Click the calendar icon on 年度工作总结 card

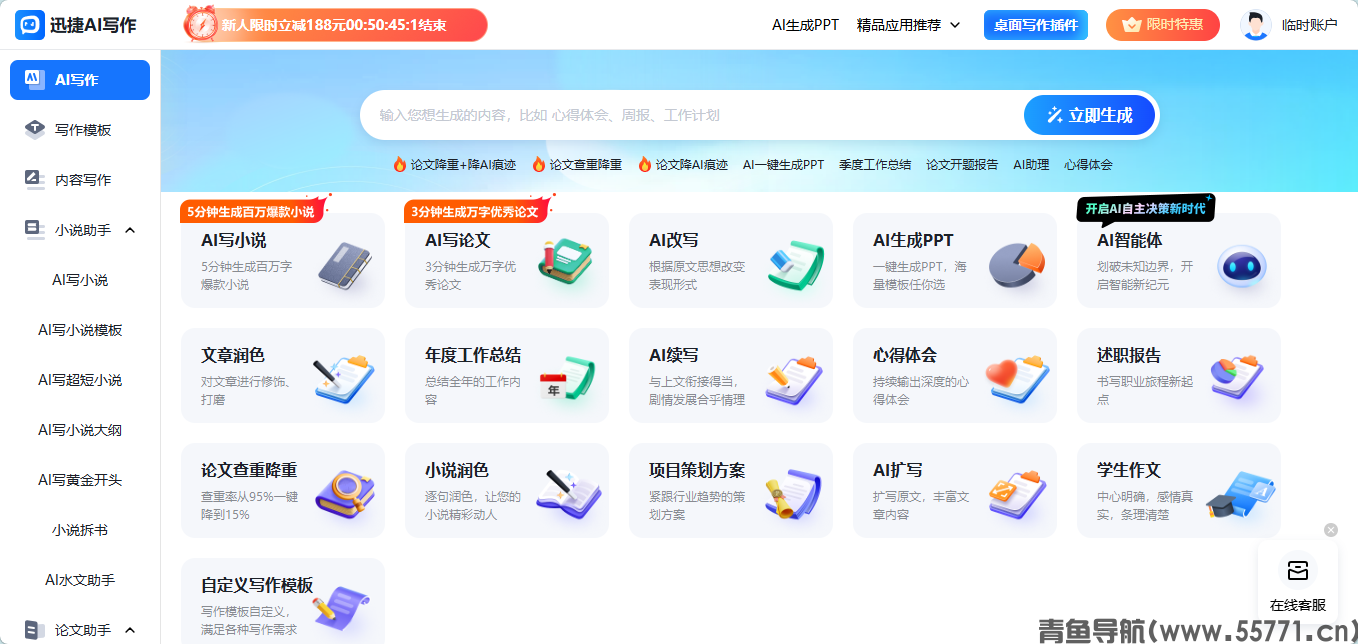567,380
